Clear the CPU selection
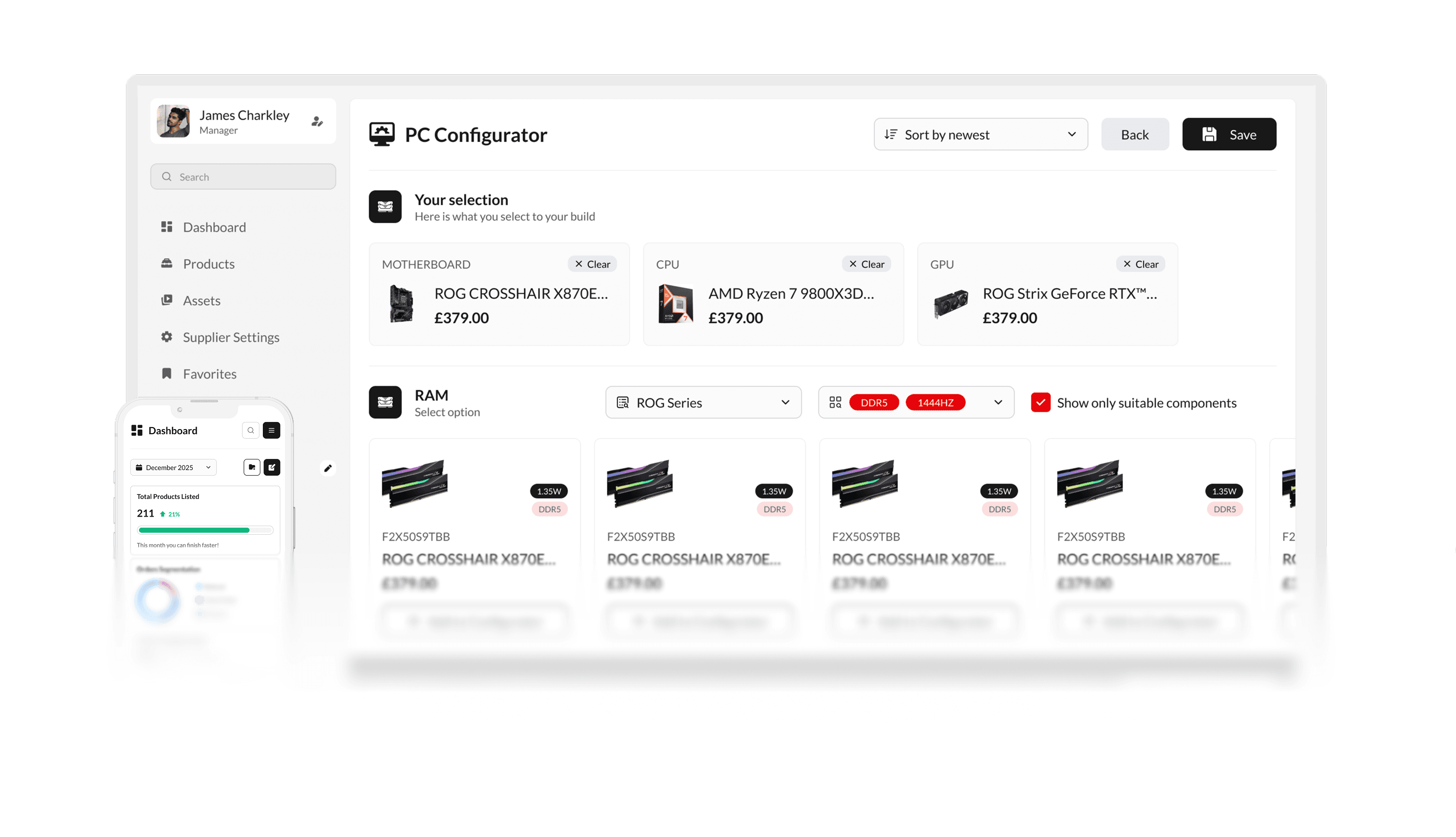1456x837 pixels. (x=866, y=264)
